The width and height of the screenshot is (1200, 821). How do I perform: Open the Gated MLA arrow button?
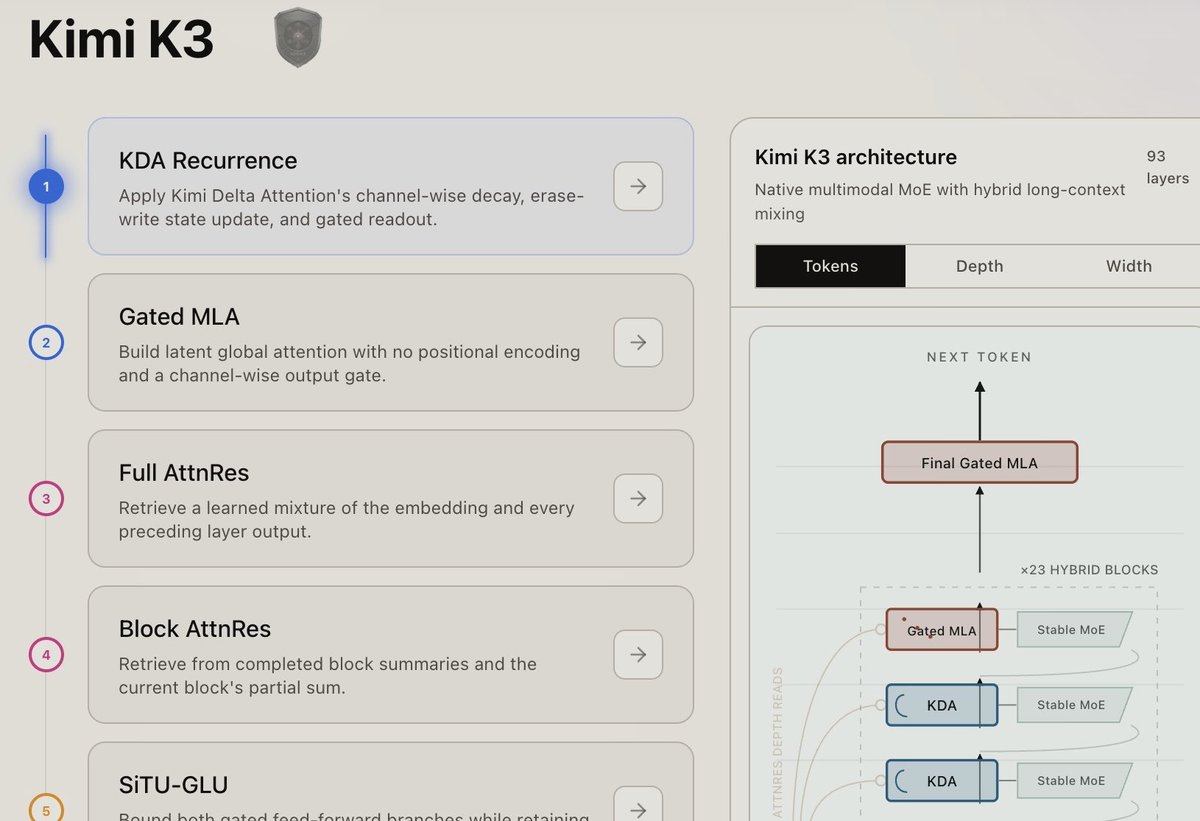(638, 342)
